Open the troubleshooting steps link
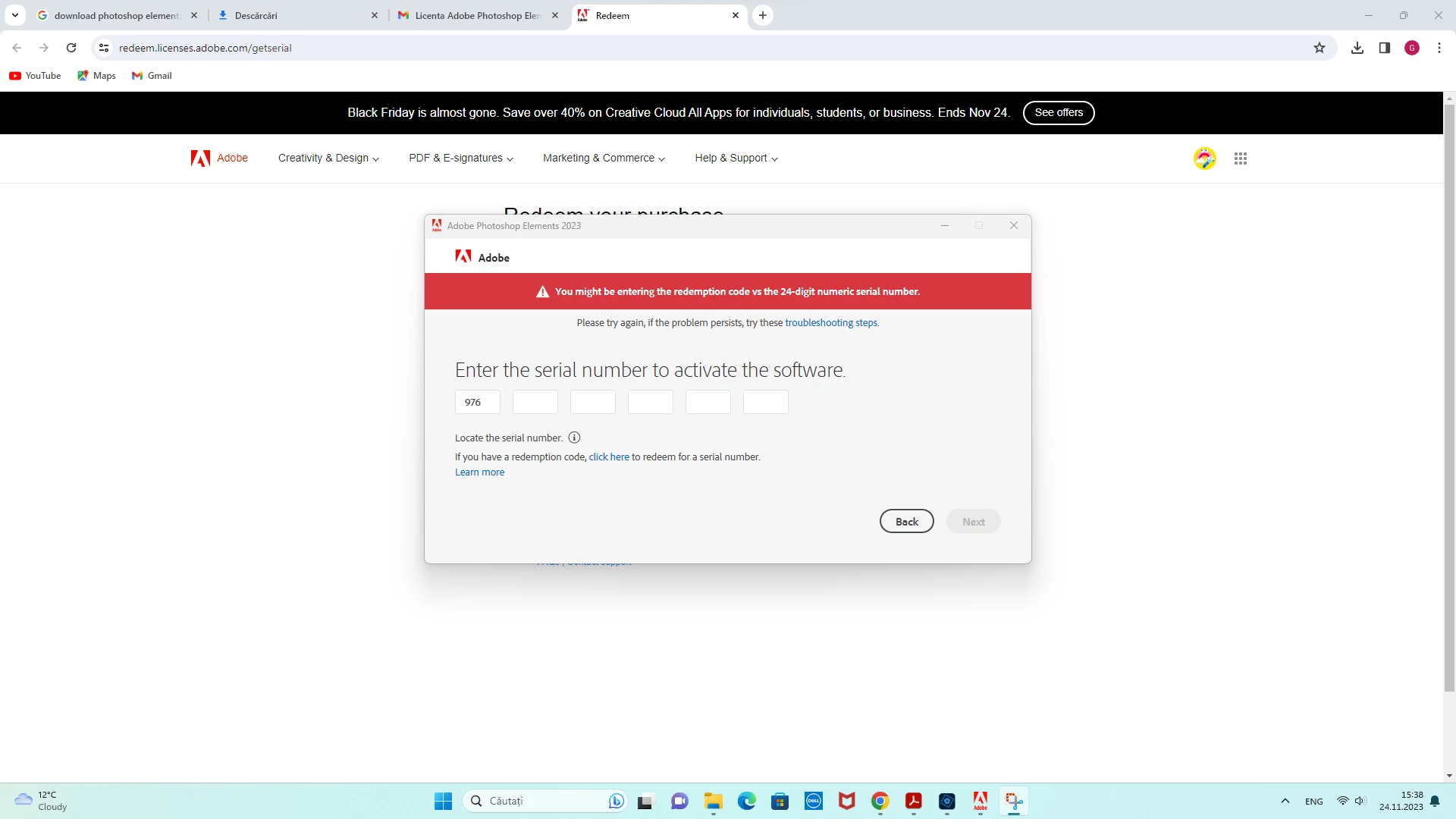 click(x=831, y=322)
